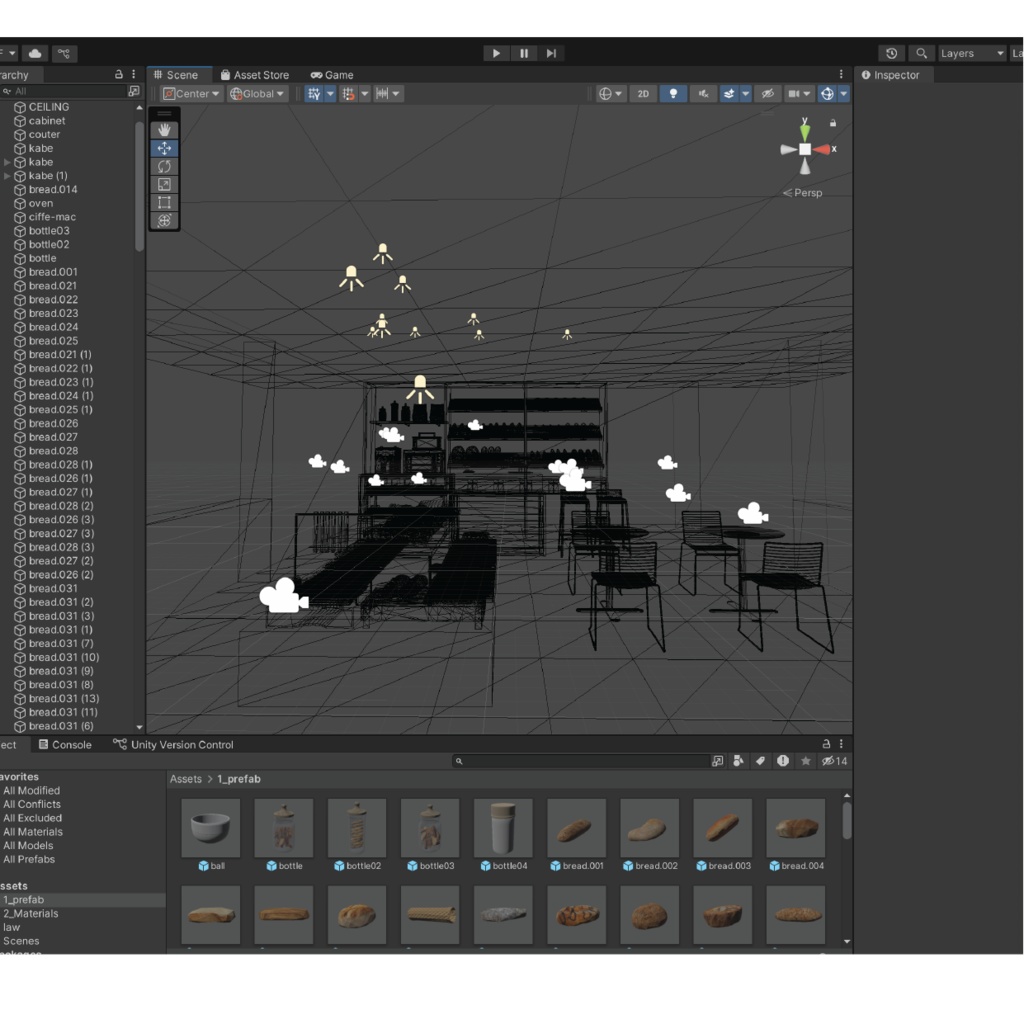Select the Move tool

164,147
